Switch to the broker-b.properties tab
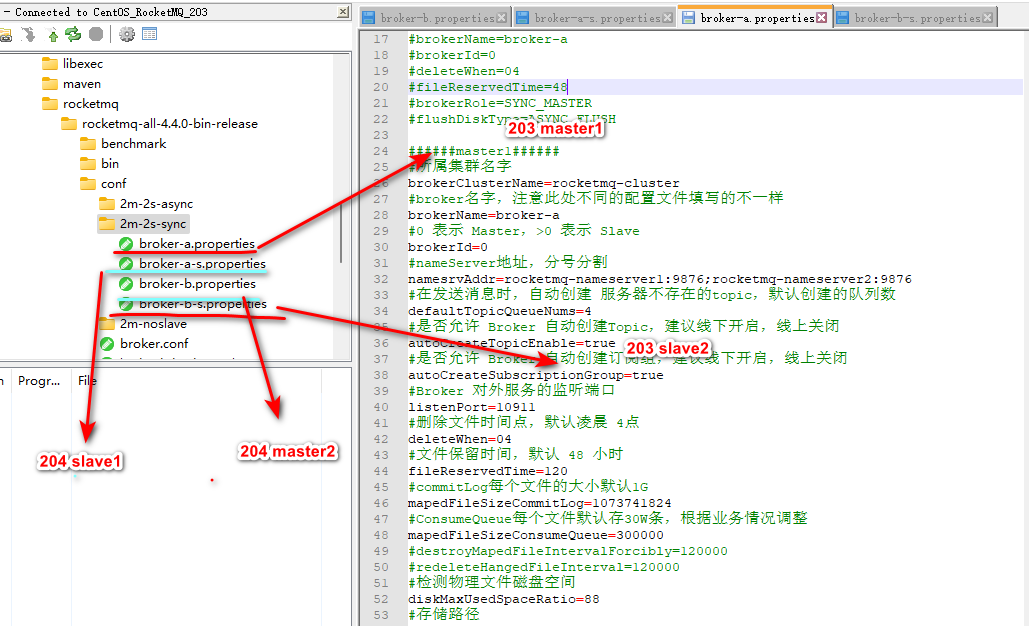 pos(437,18)
